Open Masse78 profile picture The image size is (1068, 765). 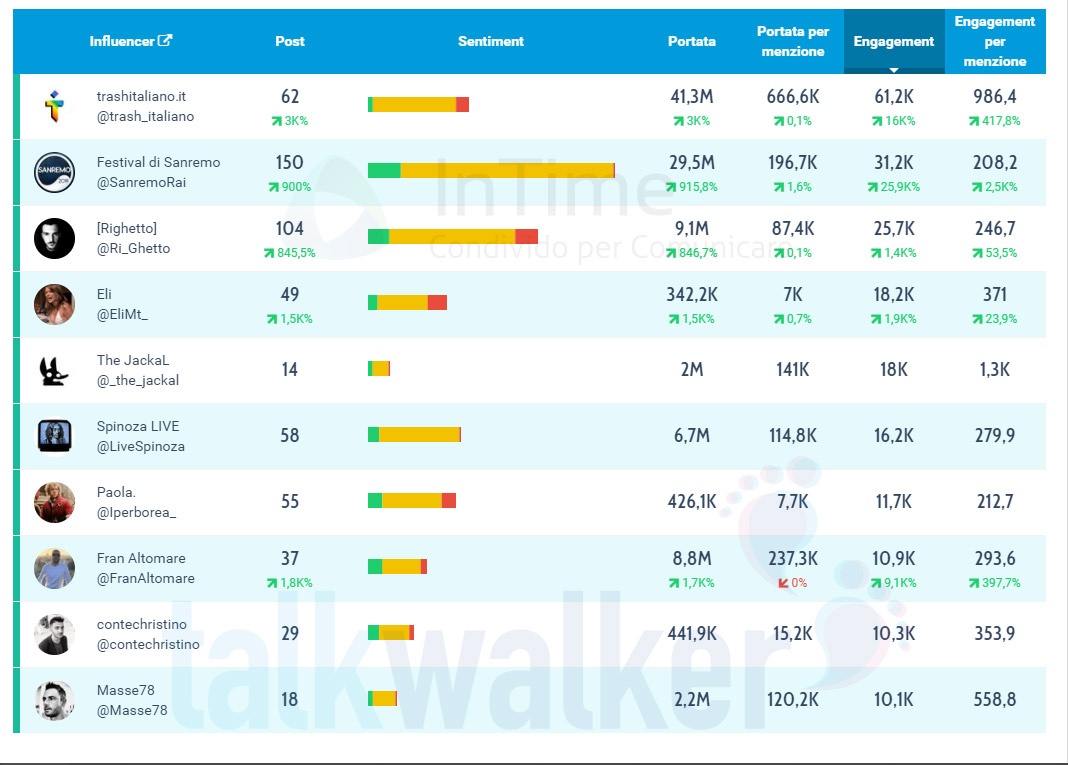click(x=54, y=700)
